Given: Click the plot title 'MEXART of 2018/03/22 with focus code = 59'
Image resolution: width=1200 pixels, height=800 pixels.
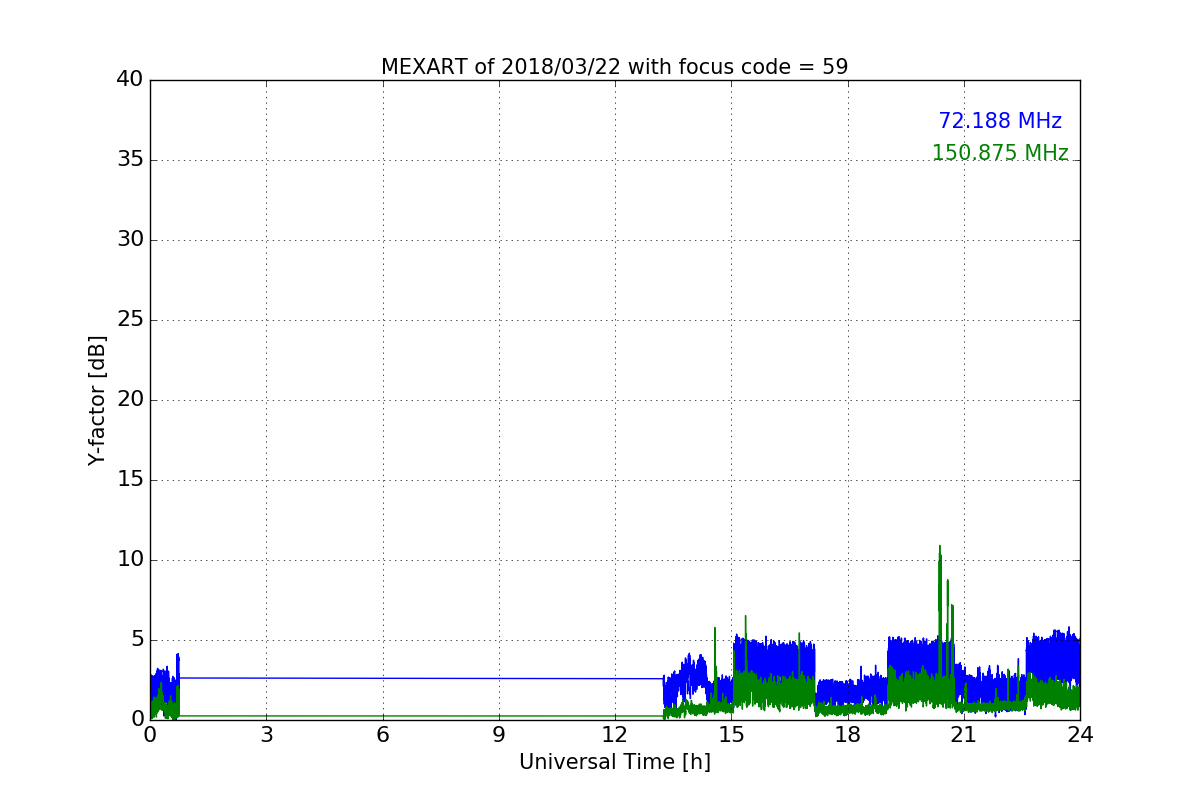Looking at the screenshot, I should pos(614,67).
